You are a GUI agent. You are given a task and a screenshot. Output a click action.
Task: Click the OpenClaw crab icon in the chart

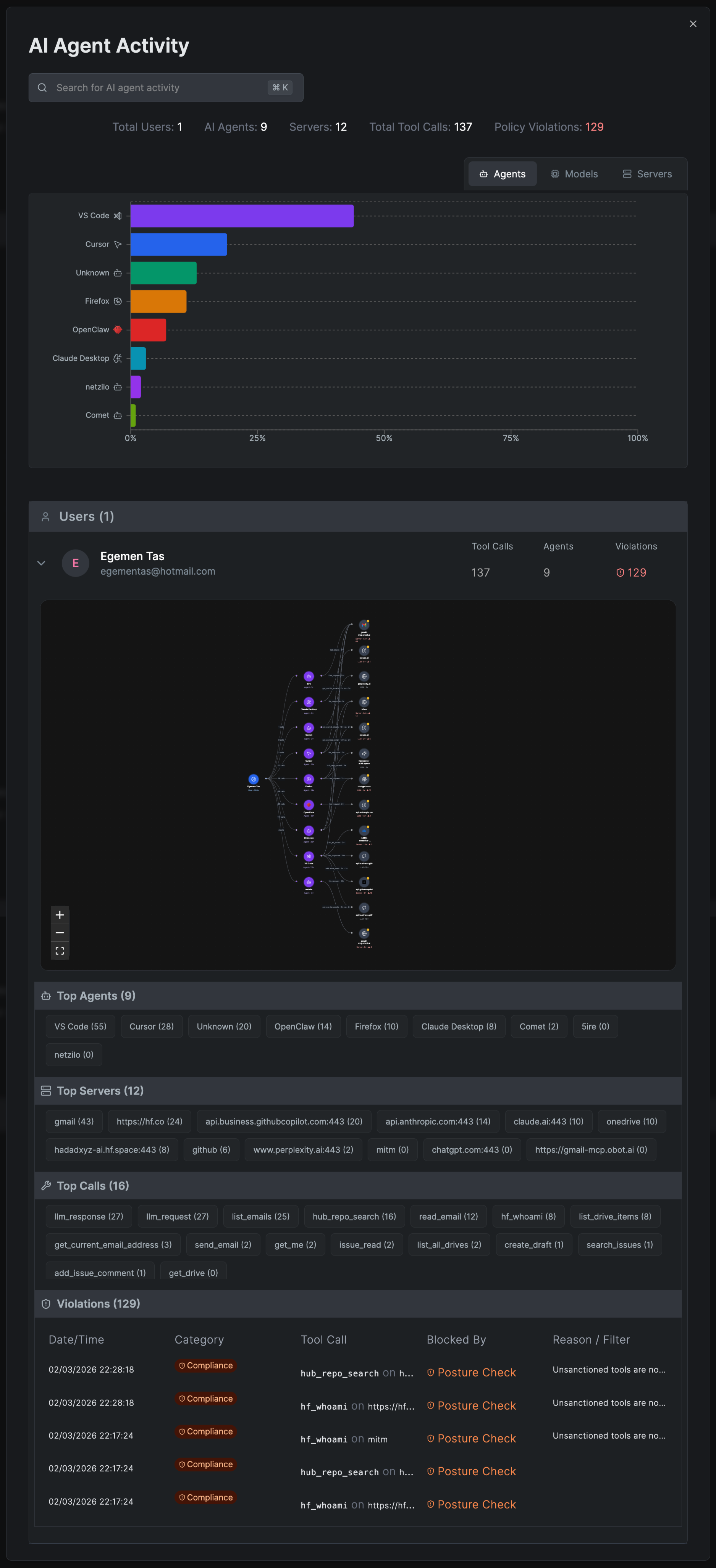pos(117,329)
